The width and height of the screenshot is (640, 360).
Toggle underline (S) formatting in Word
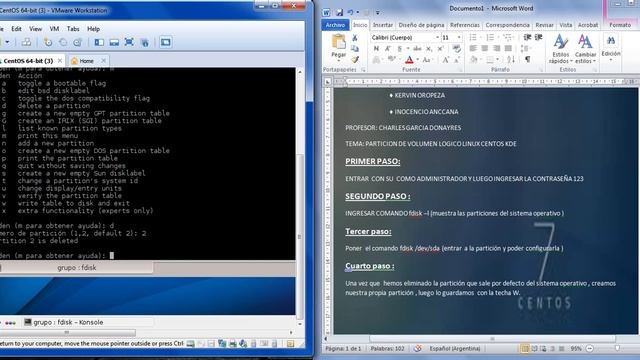400,49
